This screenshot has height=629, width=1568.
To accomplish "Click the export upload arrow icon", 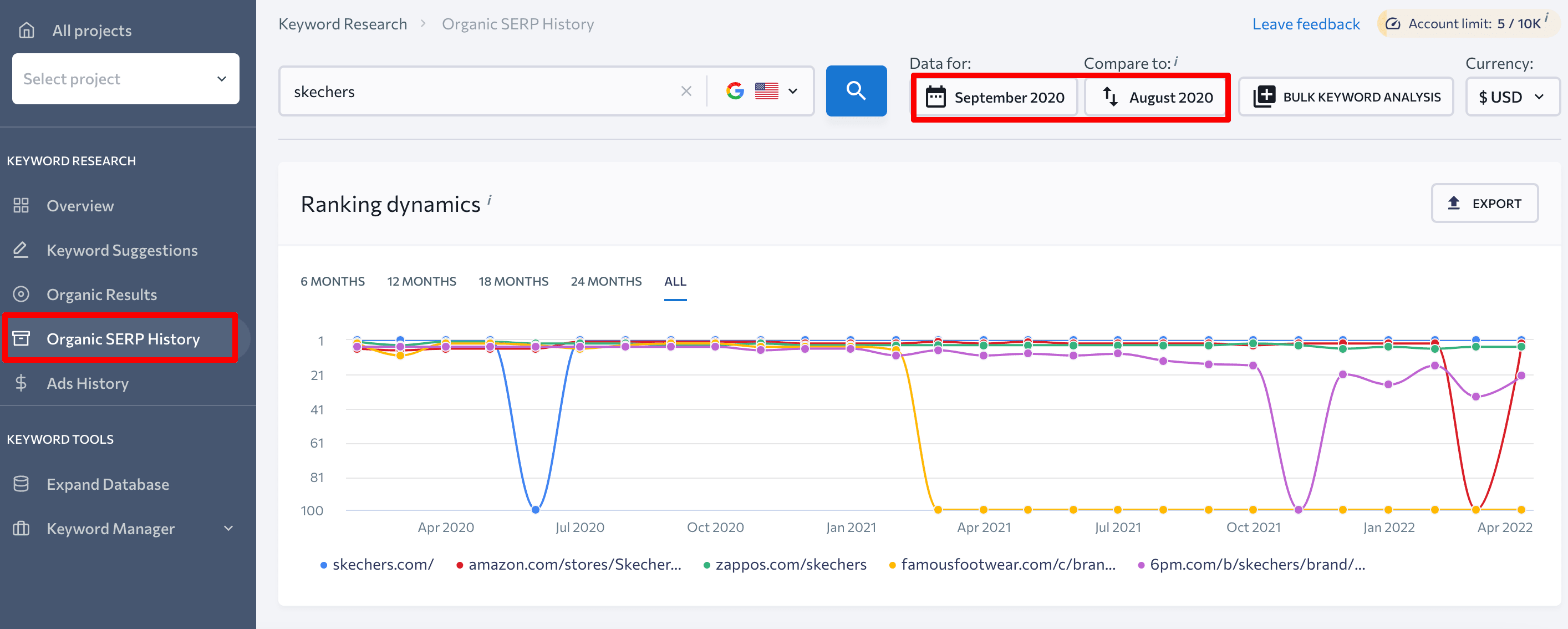I will (x=1454, y=203).
